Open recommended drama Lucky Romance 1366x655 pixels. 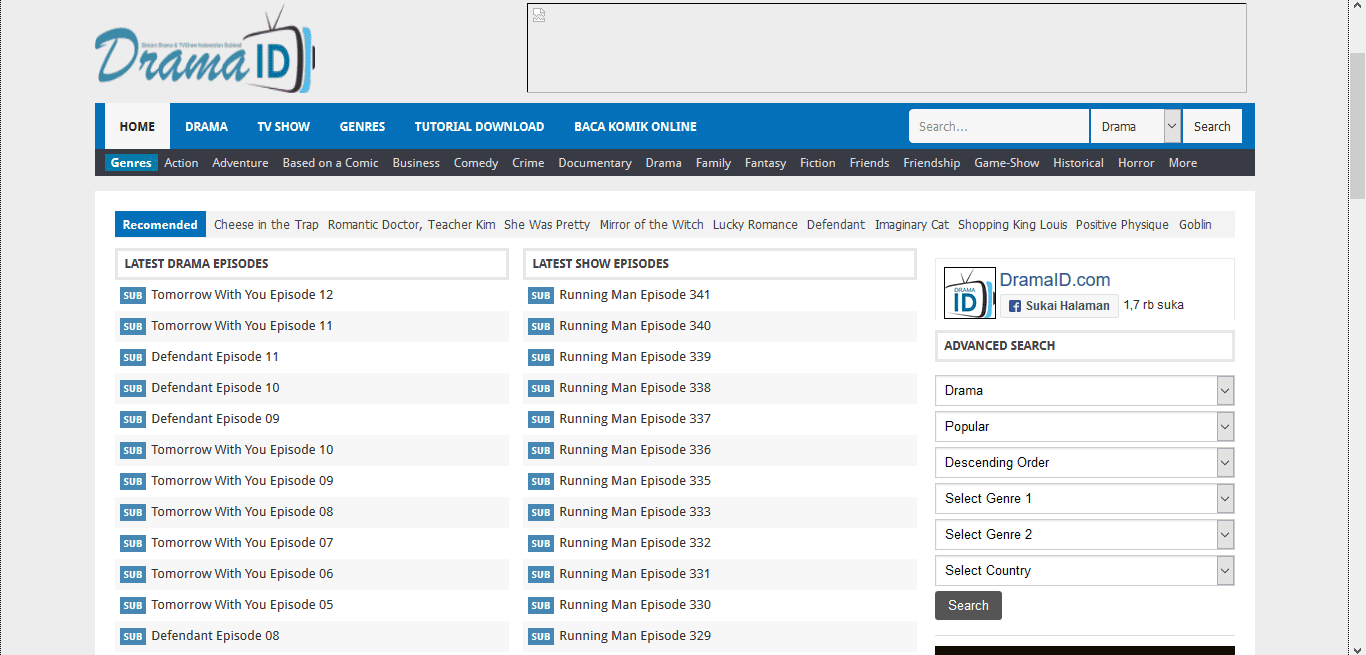755,225
